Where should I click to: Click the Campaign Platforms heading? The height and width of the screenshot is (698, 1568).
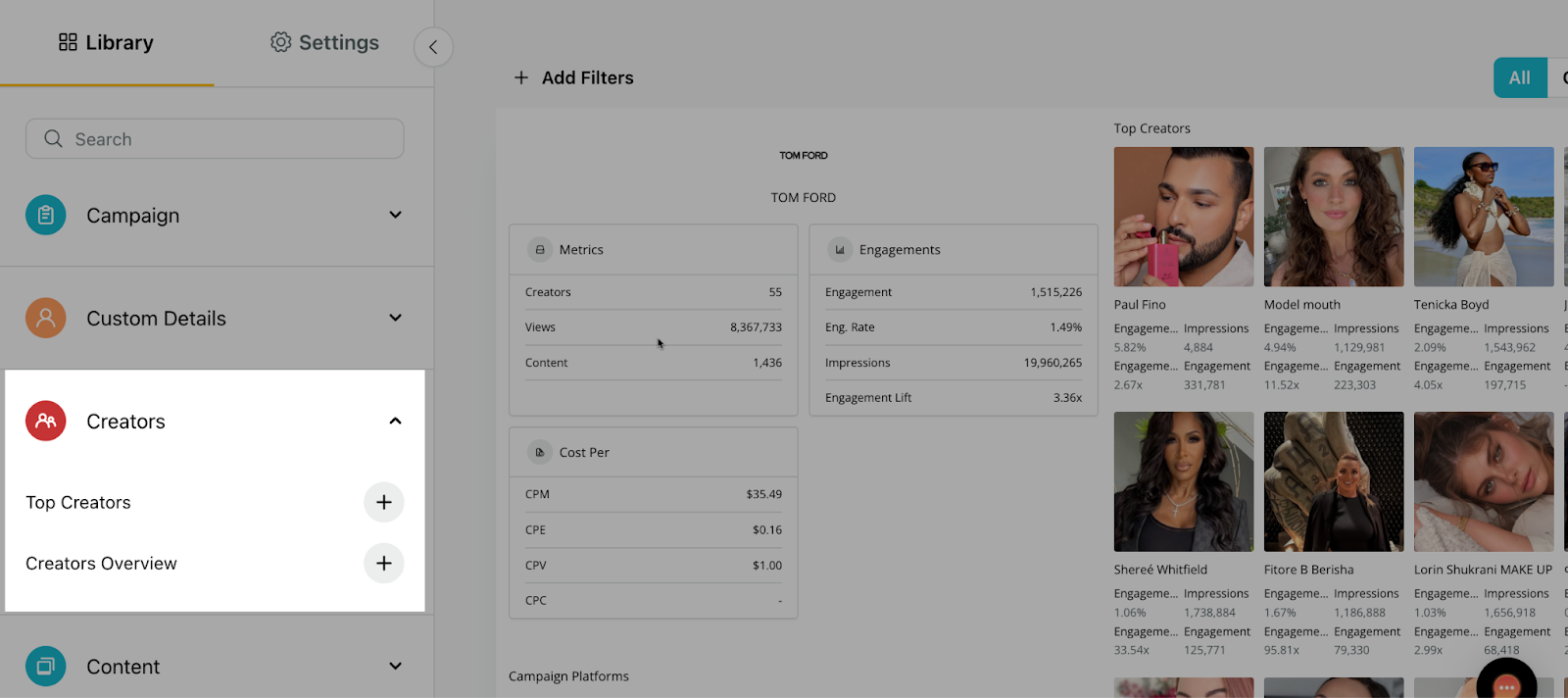click(568, 676)
